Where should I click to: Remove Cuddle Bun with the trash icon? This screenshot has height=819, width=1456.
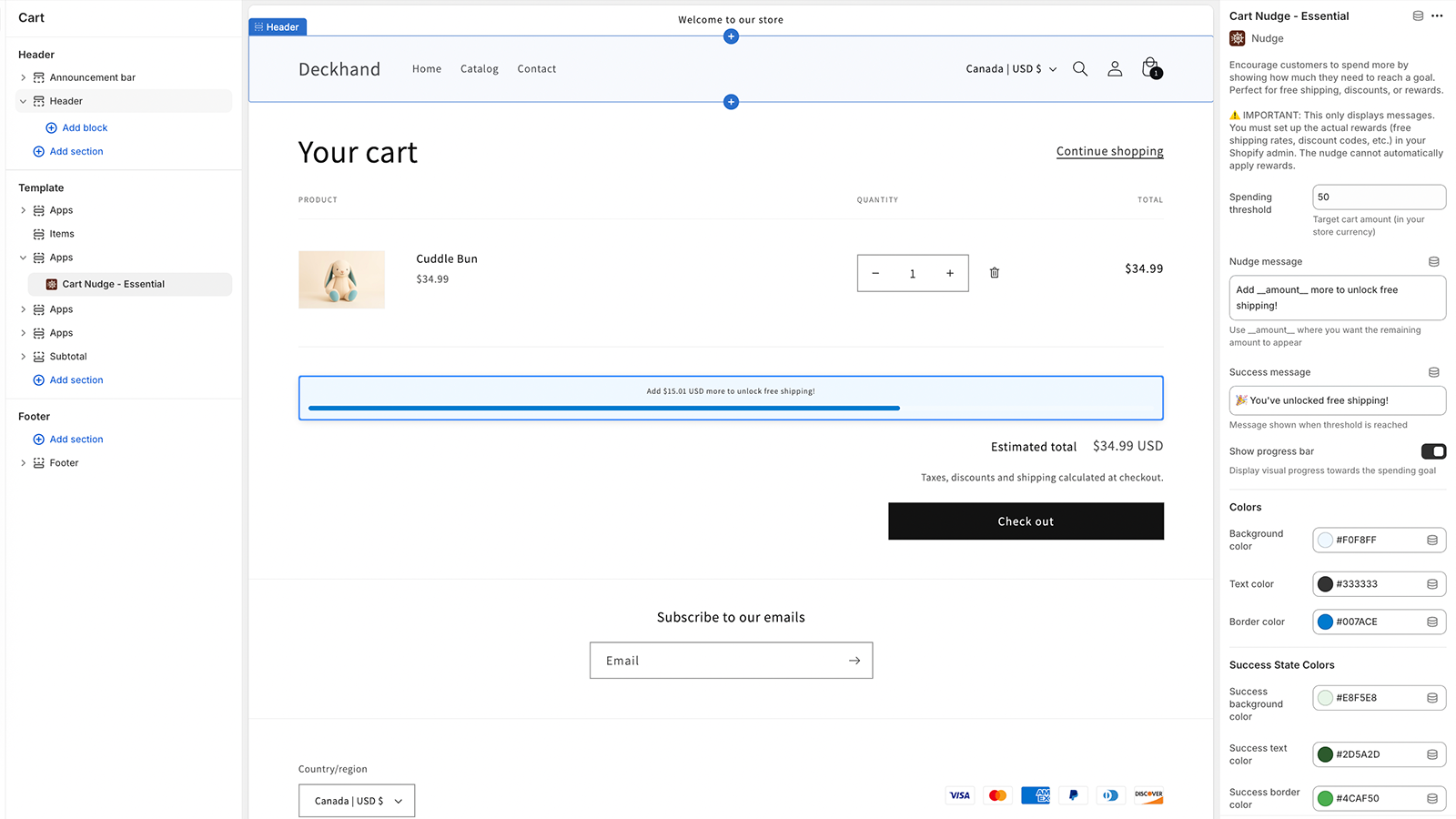pyautogui.click(x=995, y=273)
